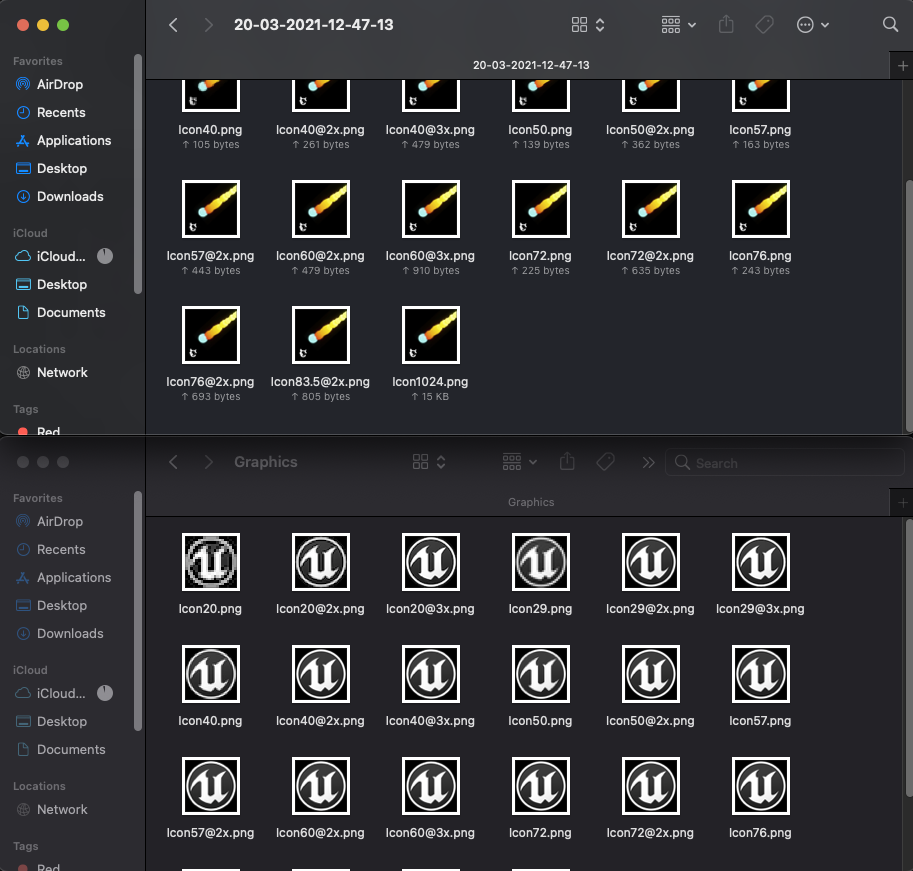Click the Graphics window vertical scrollbar
913x871 pixels.
[x=909, y=658]
